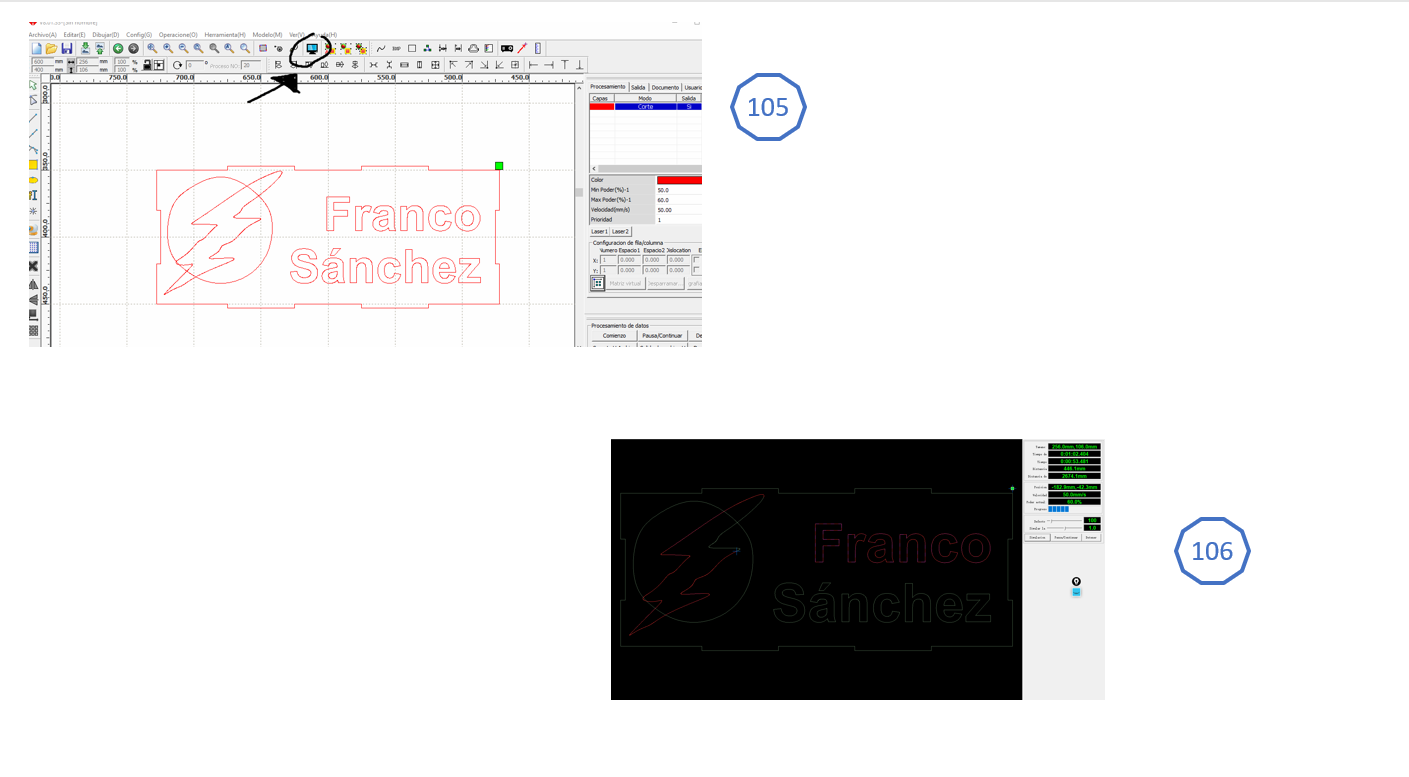The height and width of the screenshot is (777, 1409).
Task: Select the Laser2 tab
Action: (621, 231)
